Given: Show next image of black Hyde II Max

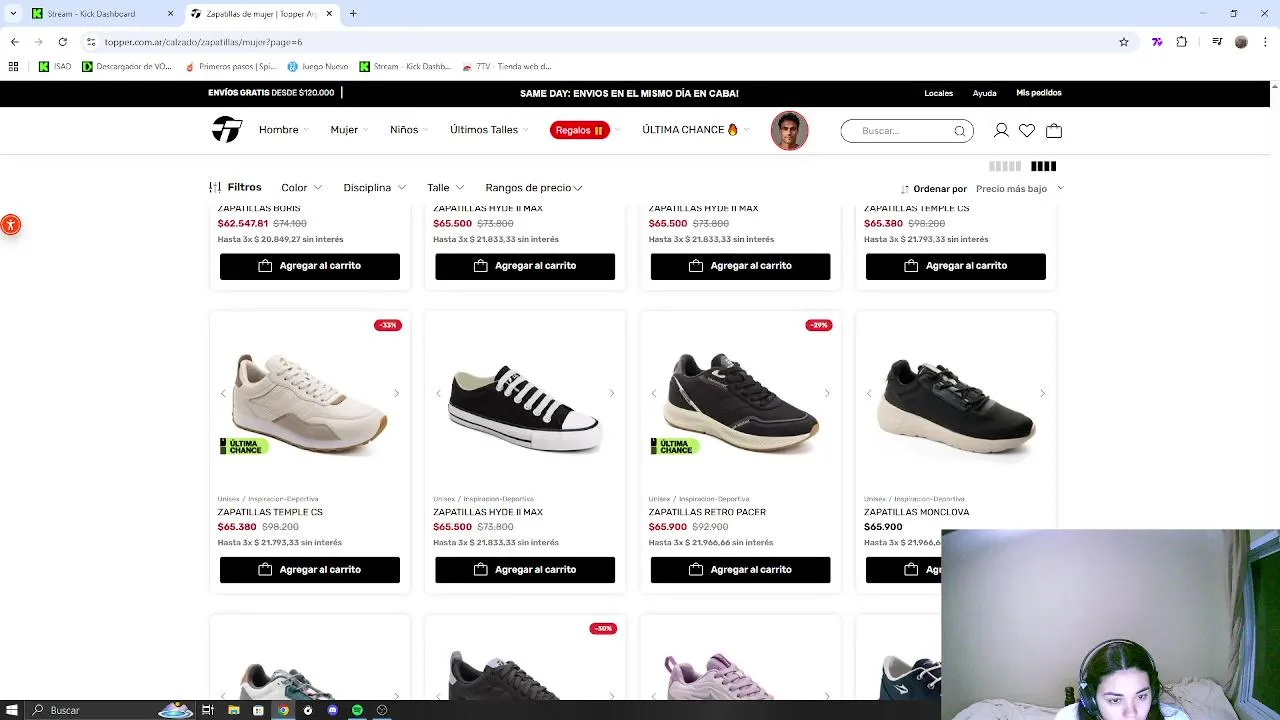Looking at the screenshot, I should (612, 394).
